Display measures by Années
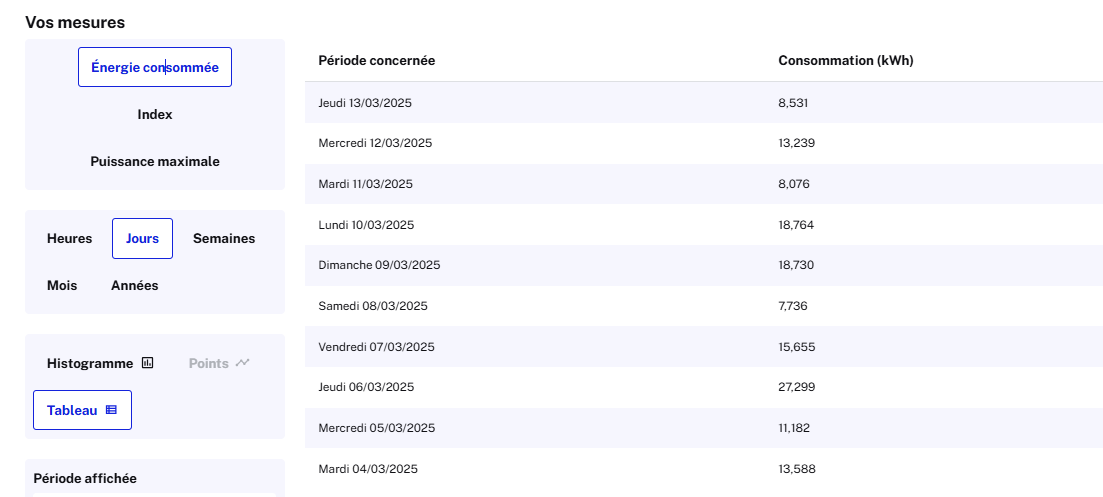This screenshot has height=497, width=1103. (x=134, y=285)
